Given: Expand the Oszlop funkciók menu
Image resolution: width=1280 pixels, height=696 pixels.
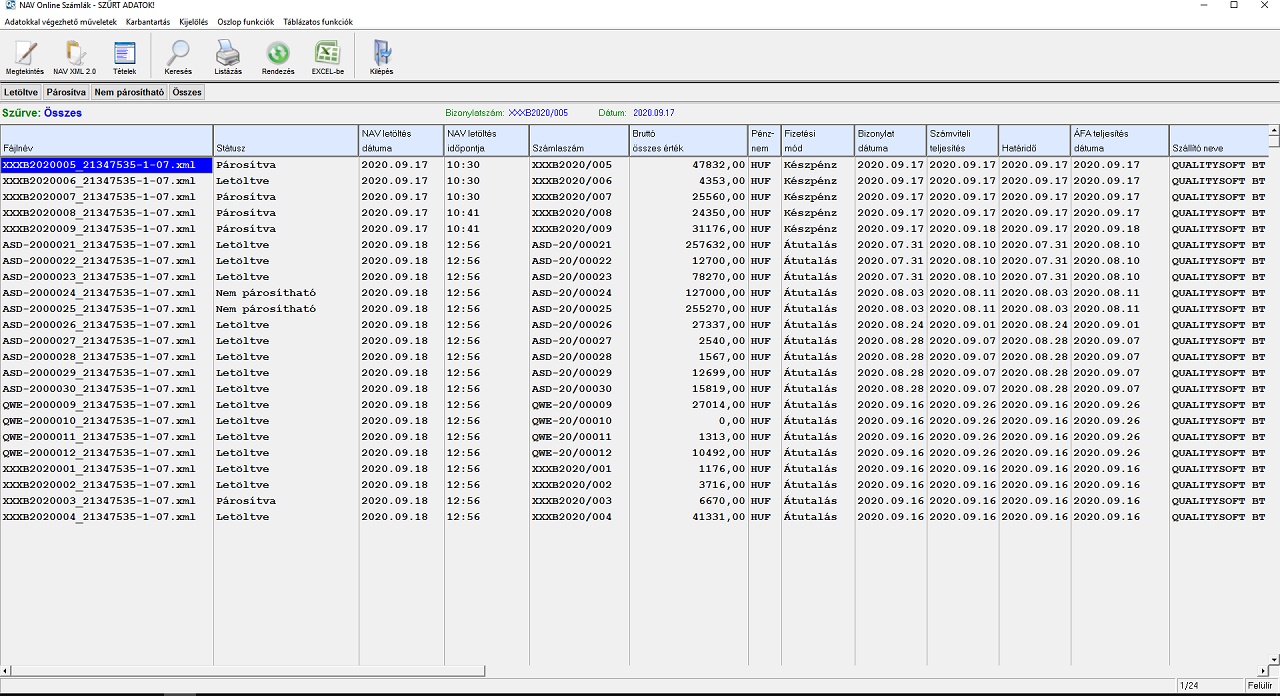Looking at the screenshot, I should pyautogui.click(x=246, y=22).
